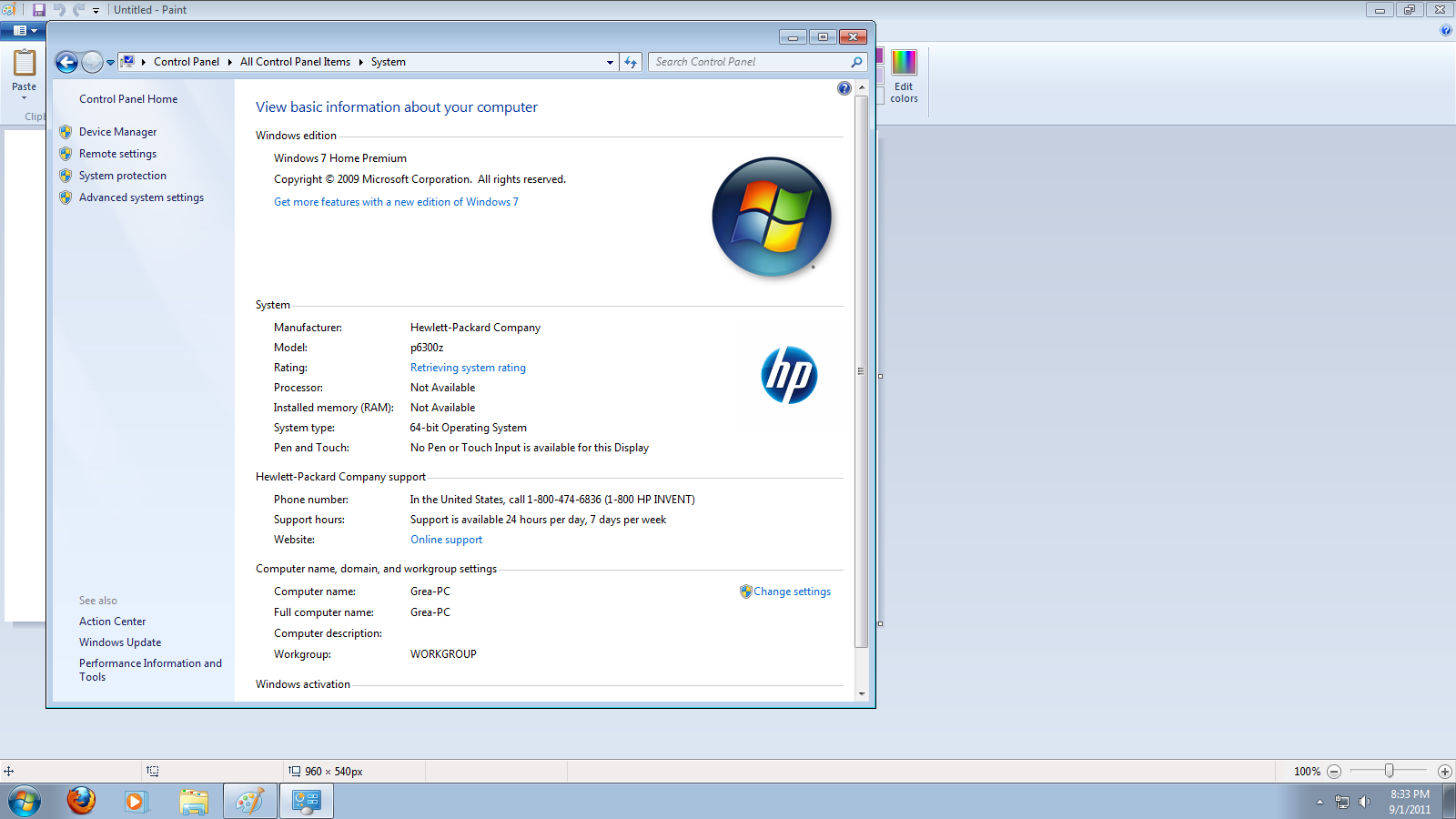The image size is (1456, 819).
Task: Show hidden tray icons with the up arrow
Action: click(1319, 802)
